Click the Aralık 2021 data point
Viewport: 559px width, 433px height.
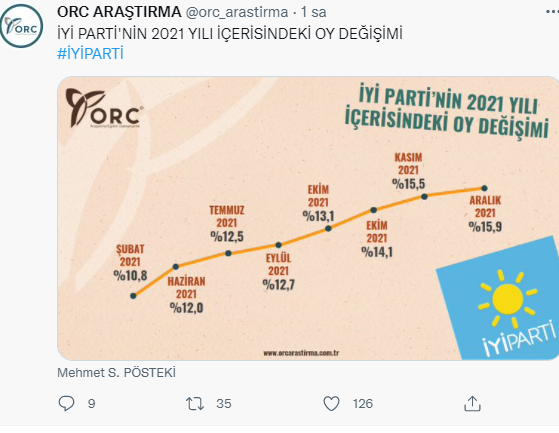click(x=484, y=188)
